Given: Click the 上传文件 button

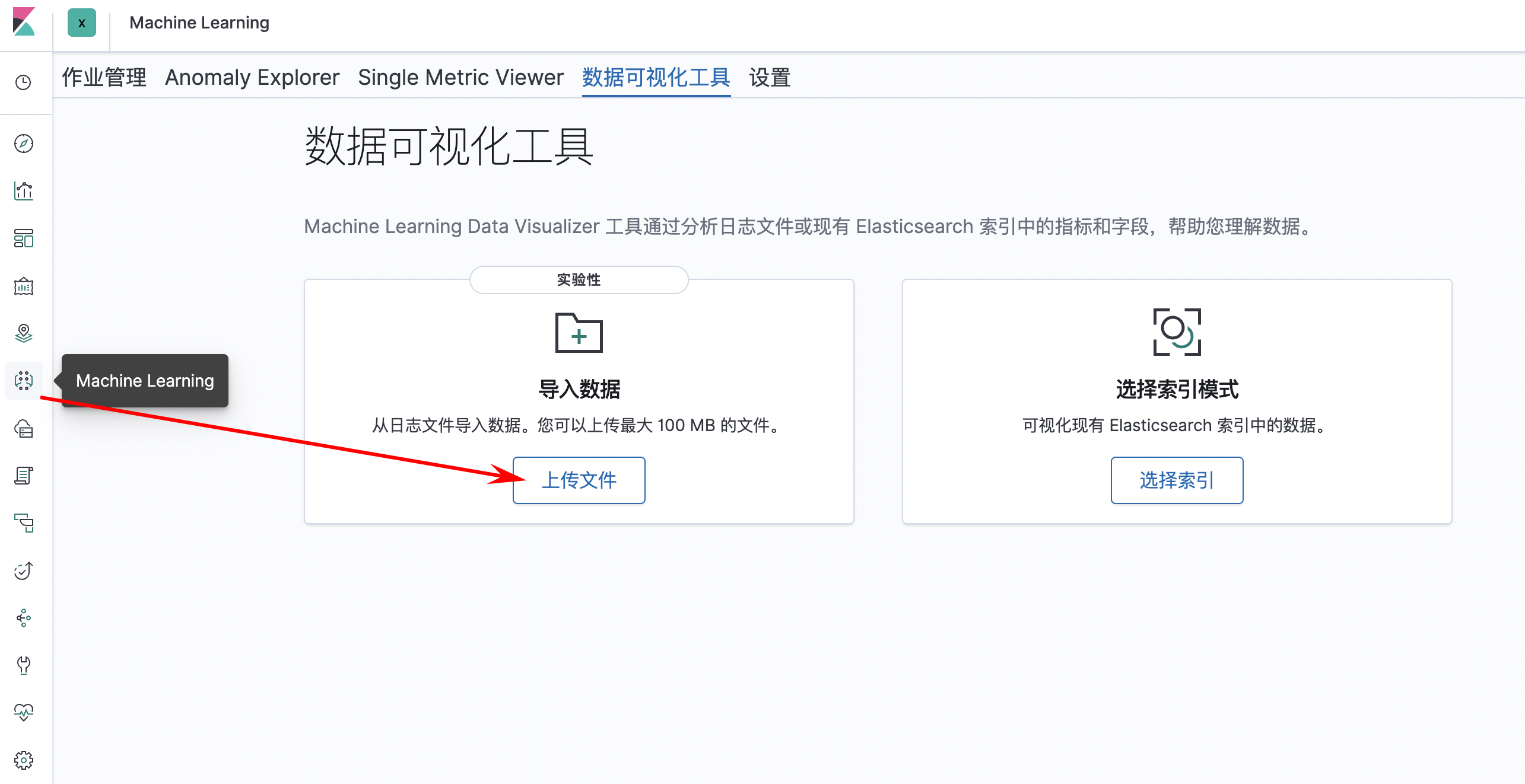Looking at the screenshot, I should (579, 480).
